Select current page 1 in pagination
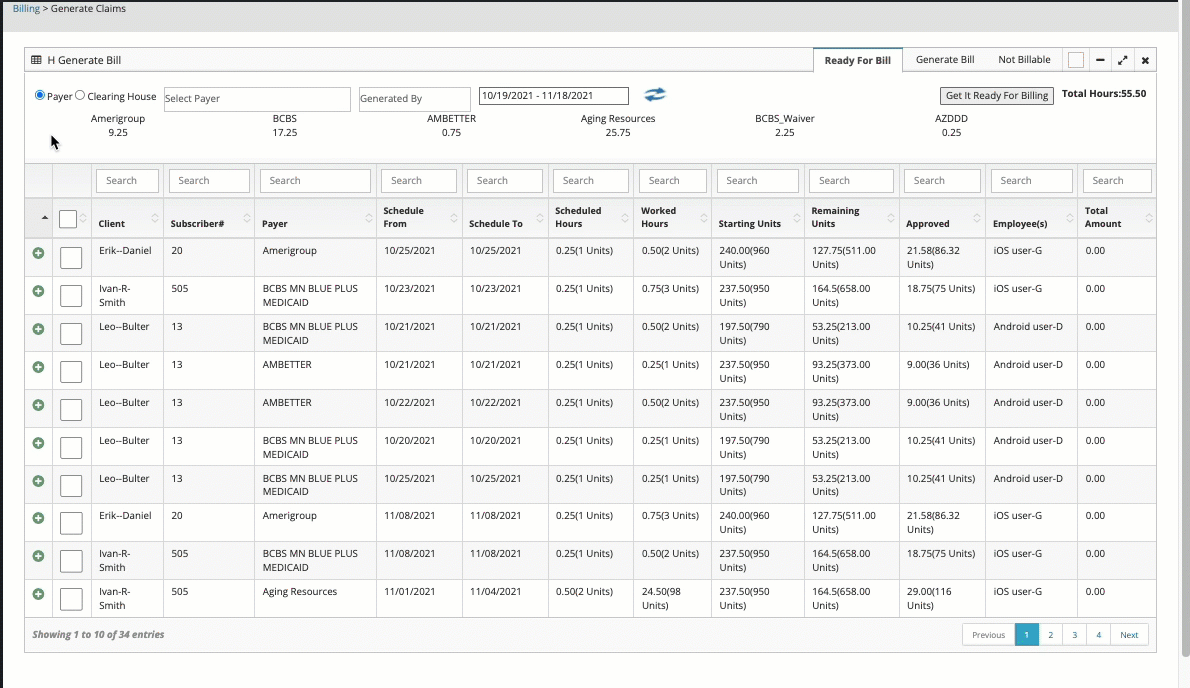This screenshot has width=1190, height=688. point(1026,635)
